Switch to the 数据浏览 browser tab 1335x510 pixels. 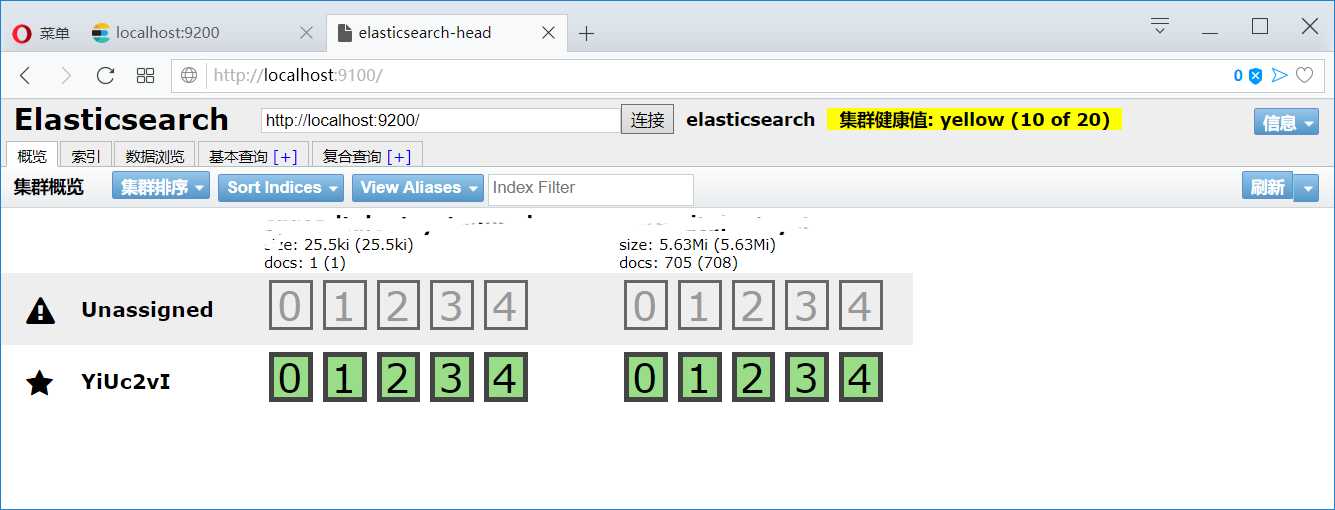point(155,156)
